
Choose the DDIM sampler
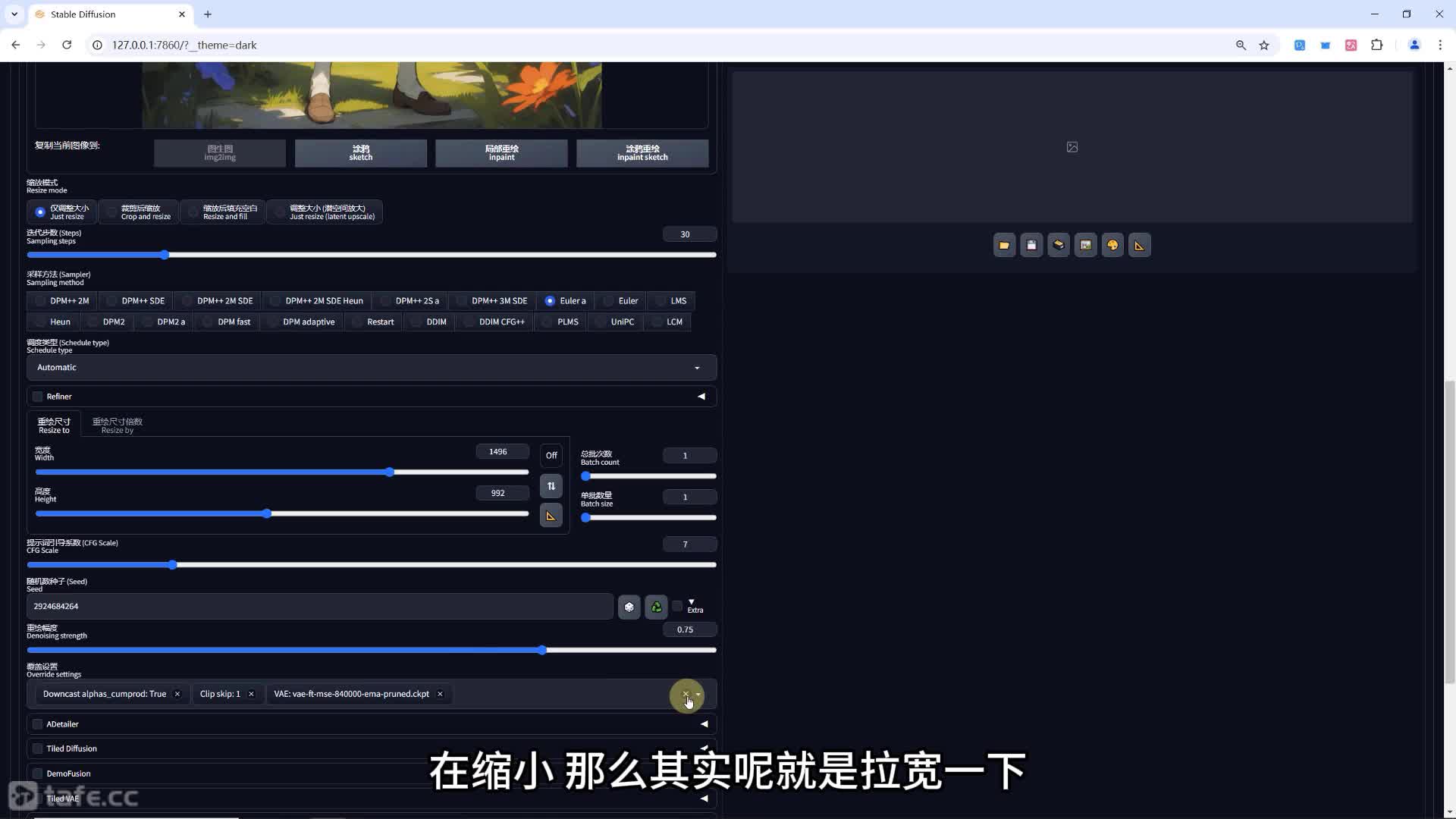tap(428, 322)
